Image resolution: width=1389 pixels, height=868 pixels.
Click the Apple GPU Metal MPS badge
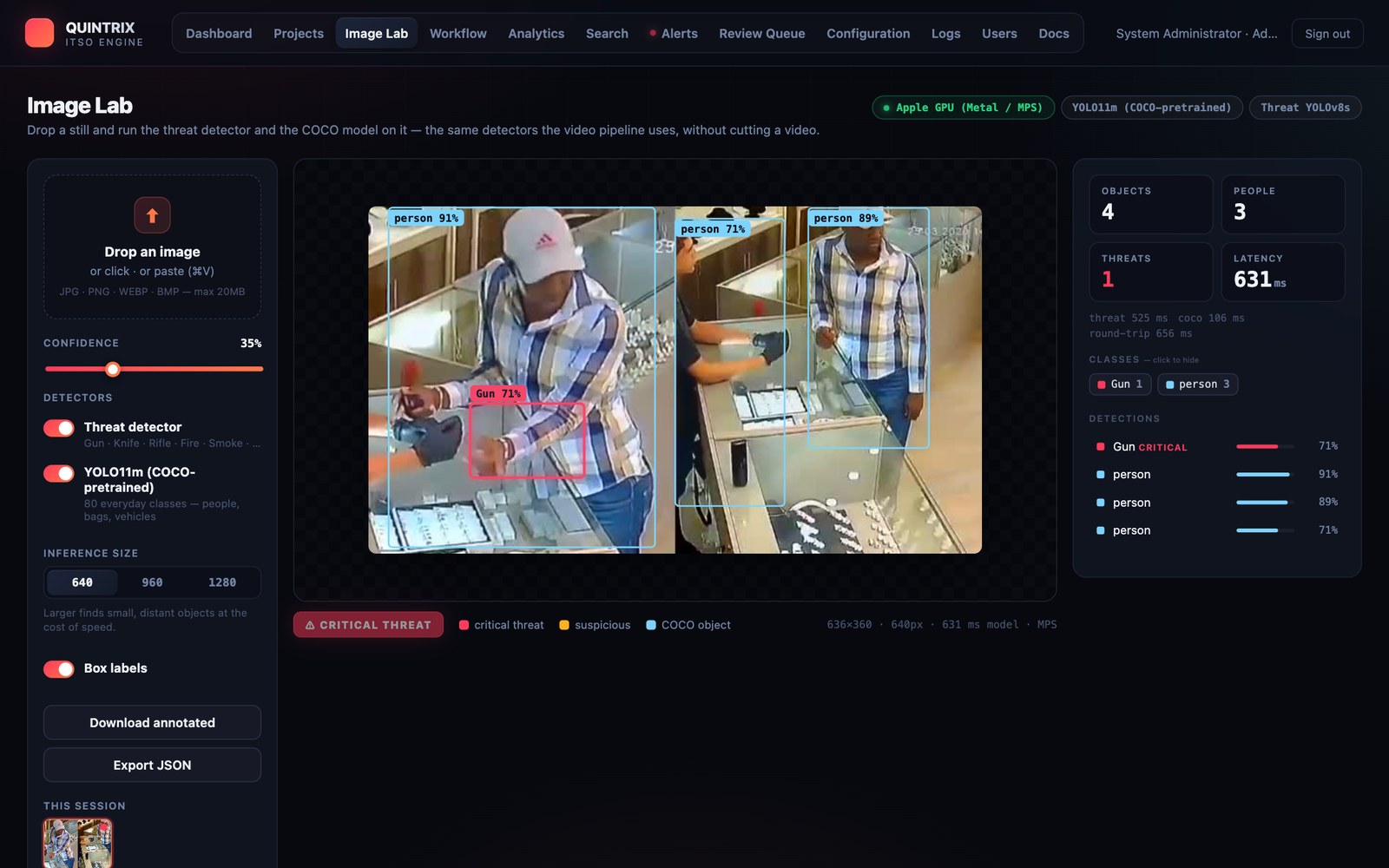click(x=964, y=108)
